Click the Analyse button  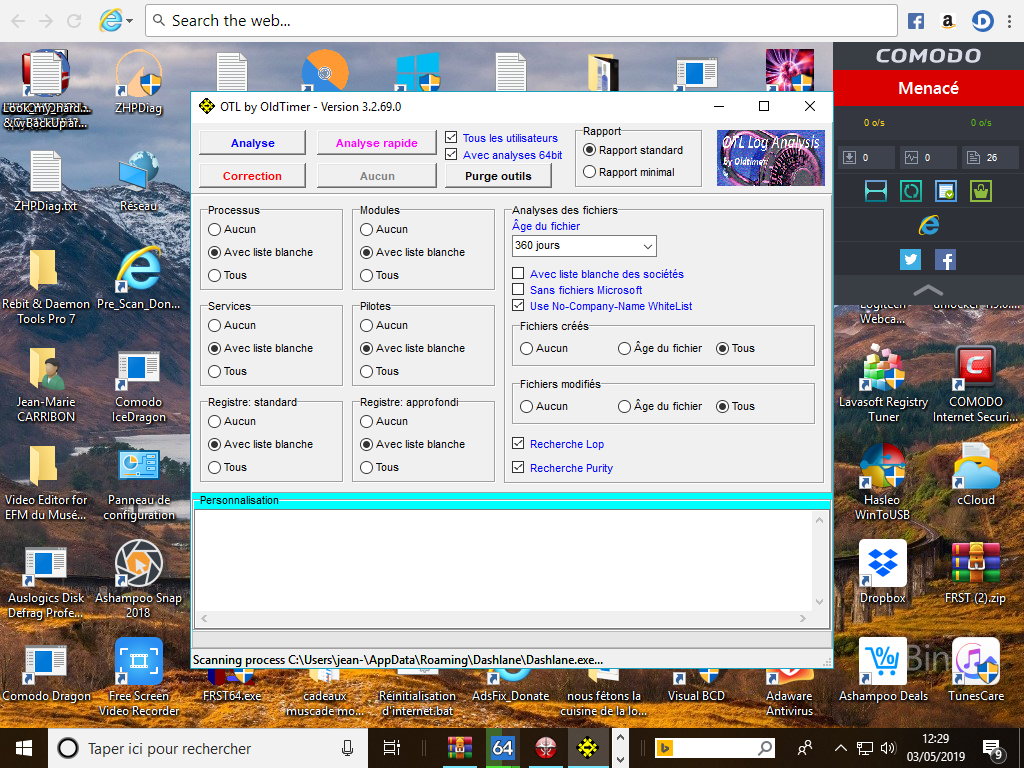(252, 143)
